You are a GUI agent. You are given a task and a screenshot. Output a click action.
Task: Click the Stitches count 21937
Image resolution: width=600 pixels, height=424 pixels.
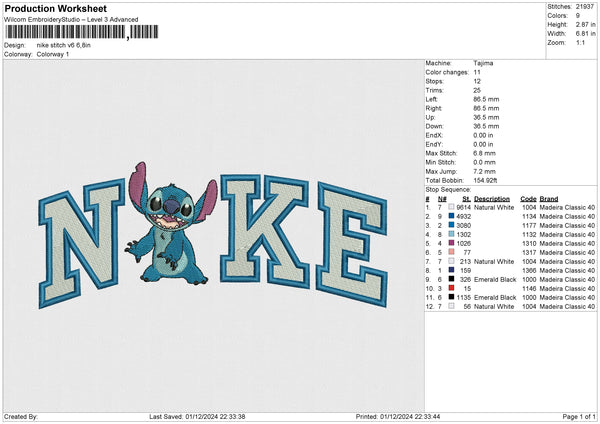[x=586, y=8]
